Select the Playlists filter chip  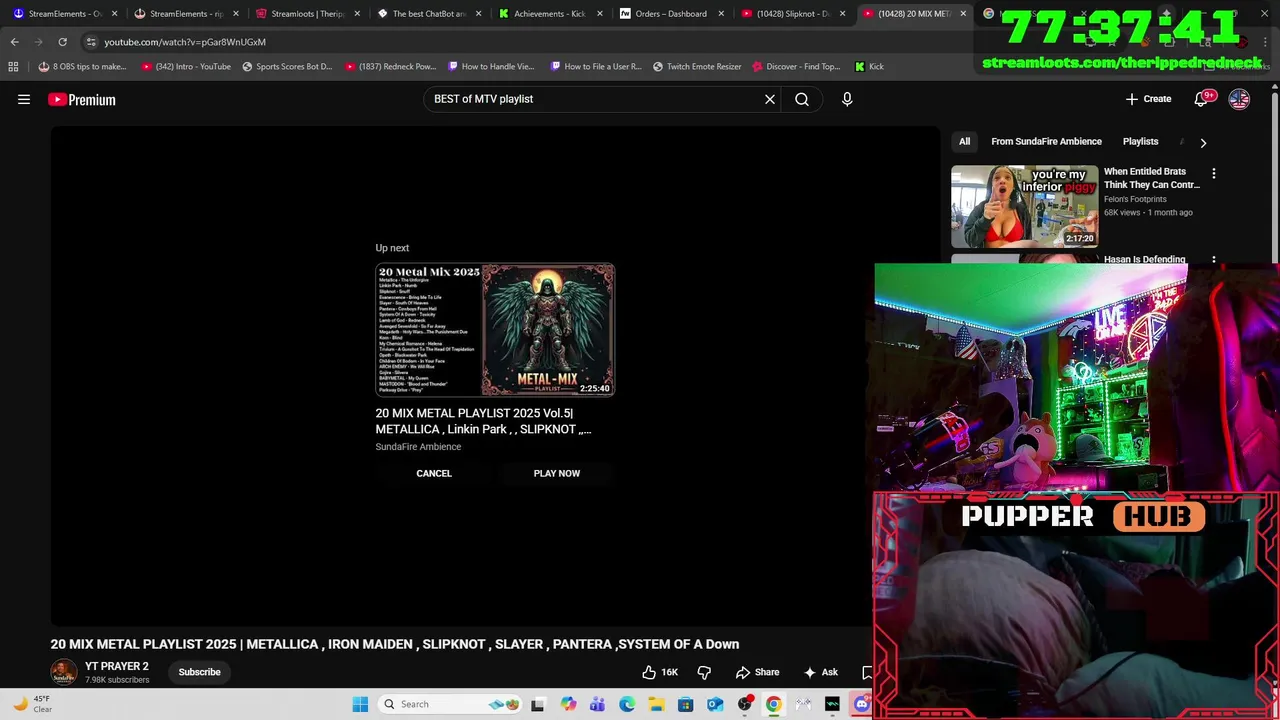point(1140,141)
